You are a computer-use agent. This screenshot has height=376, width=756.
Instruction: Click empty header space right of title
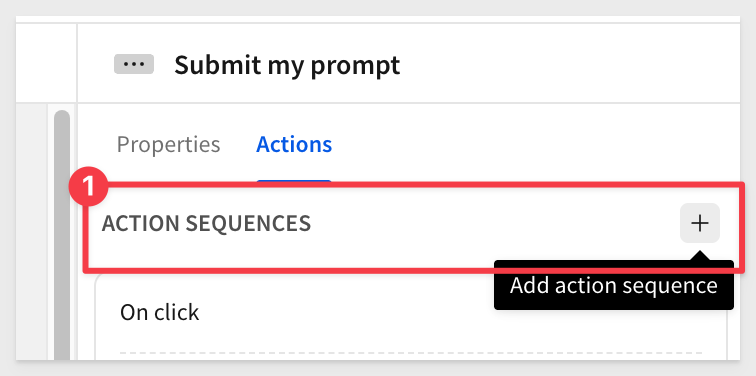569,64
